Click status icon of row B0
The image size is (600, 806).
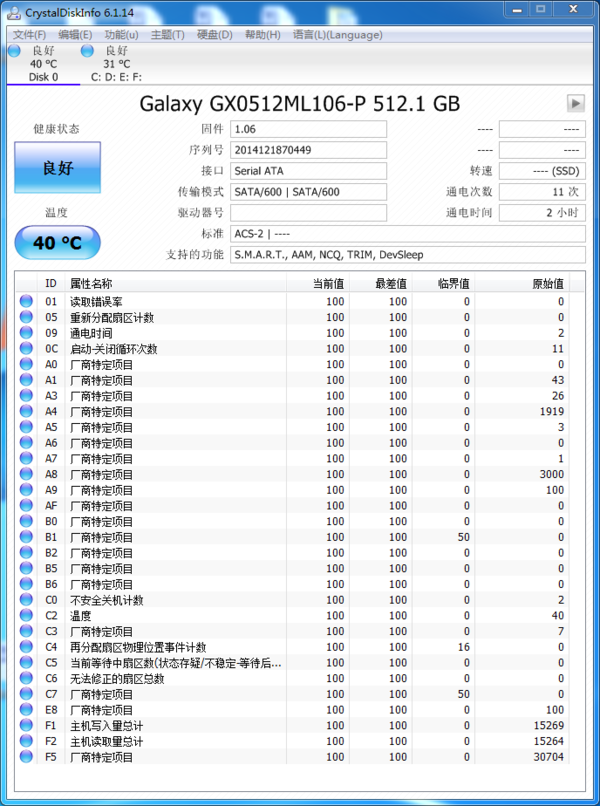26,521
